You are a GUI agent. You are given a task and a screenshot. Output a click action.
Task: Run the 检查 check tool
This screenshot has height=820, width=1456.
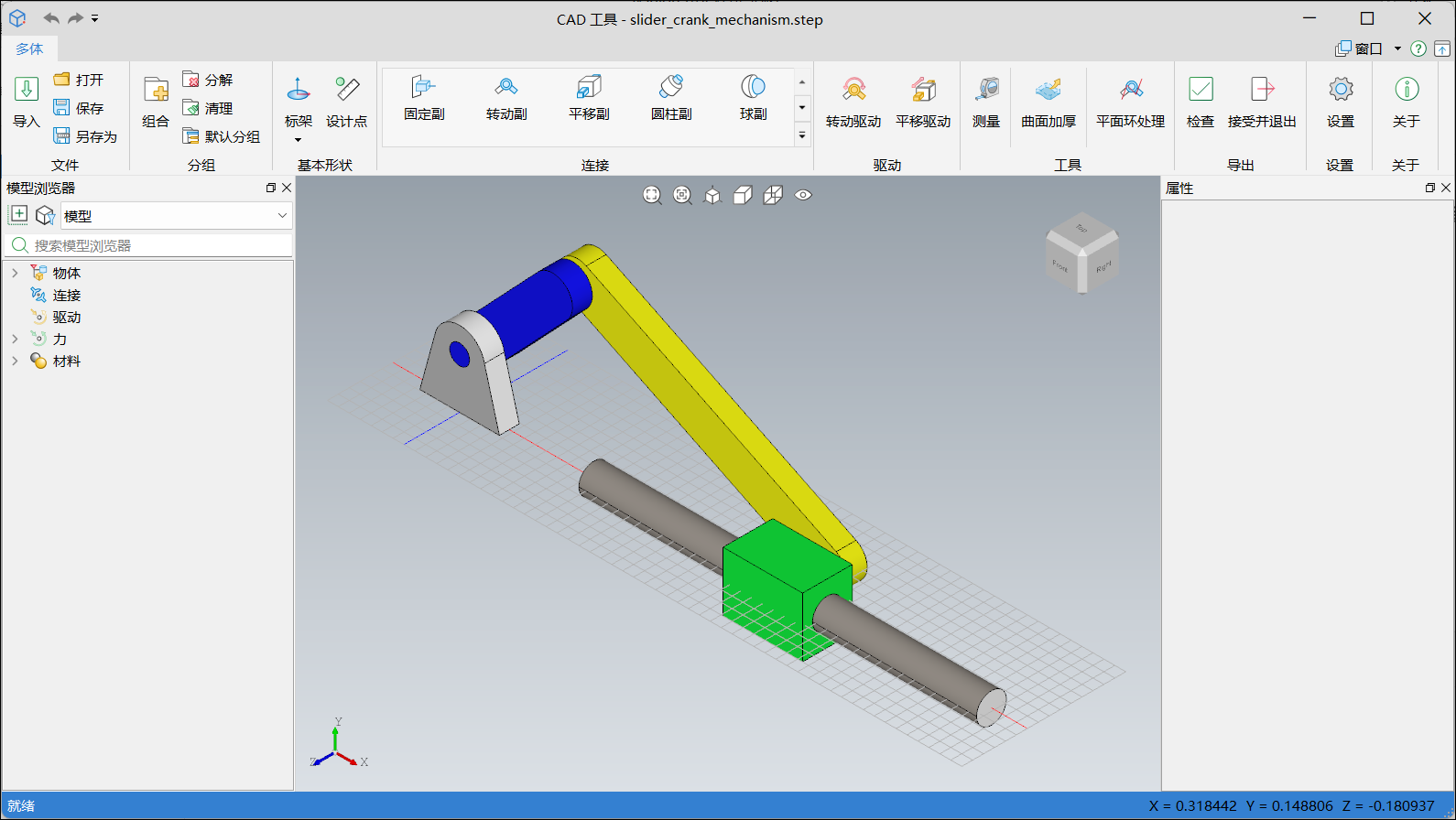tap(1200, 102)
